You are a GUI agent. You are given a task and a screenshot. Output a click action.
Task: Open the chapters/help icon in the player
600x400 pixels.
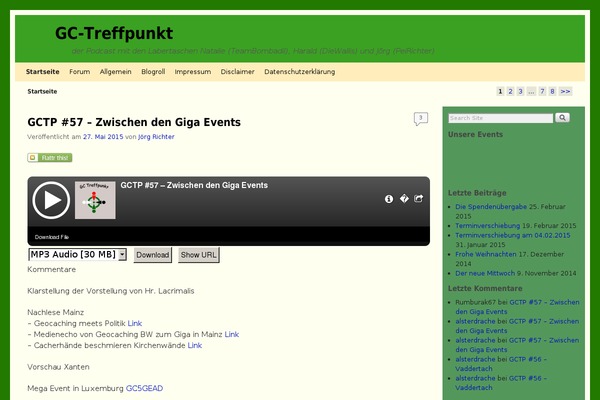pyautogui.click(x=404, y=198)
